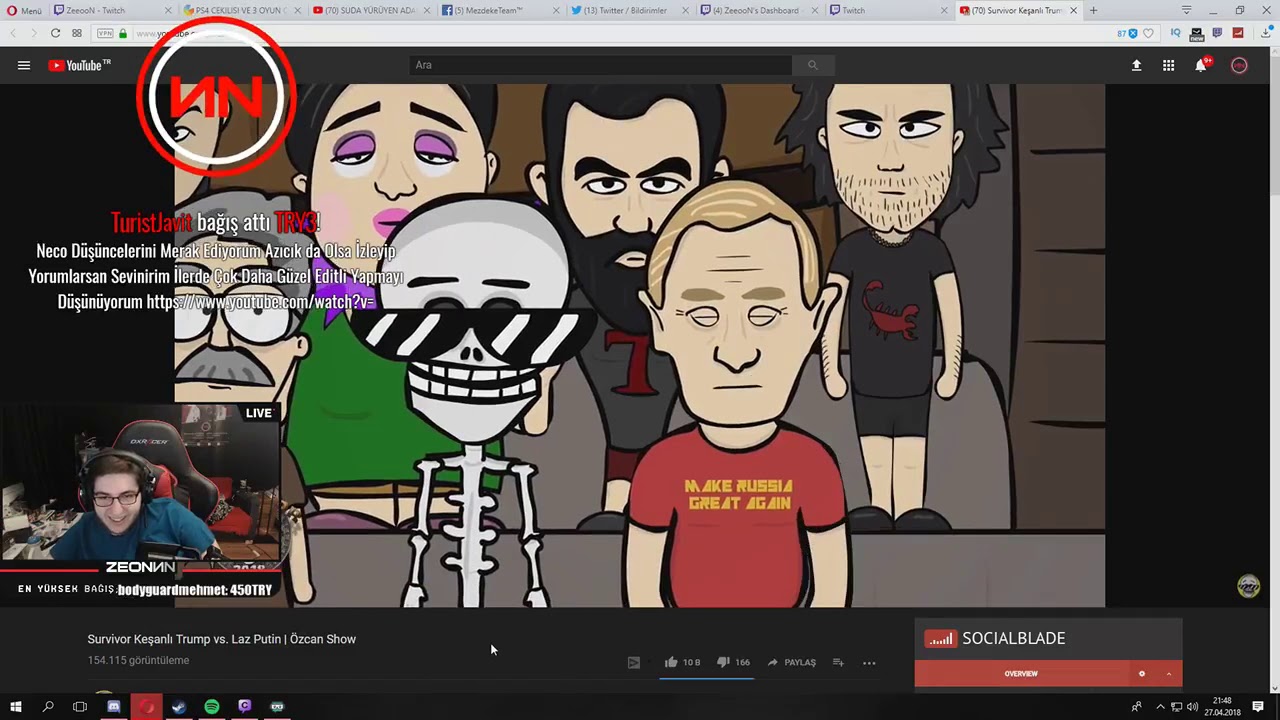Click the SOCIALBLADE logo header

(x=995, y=639)
